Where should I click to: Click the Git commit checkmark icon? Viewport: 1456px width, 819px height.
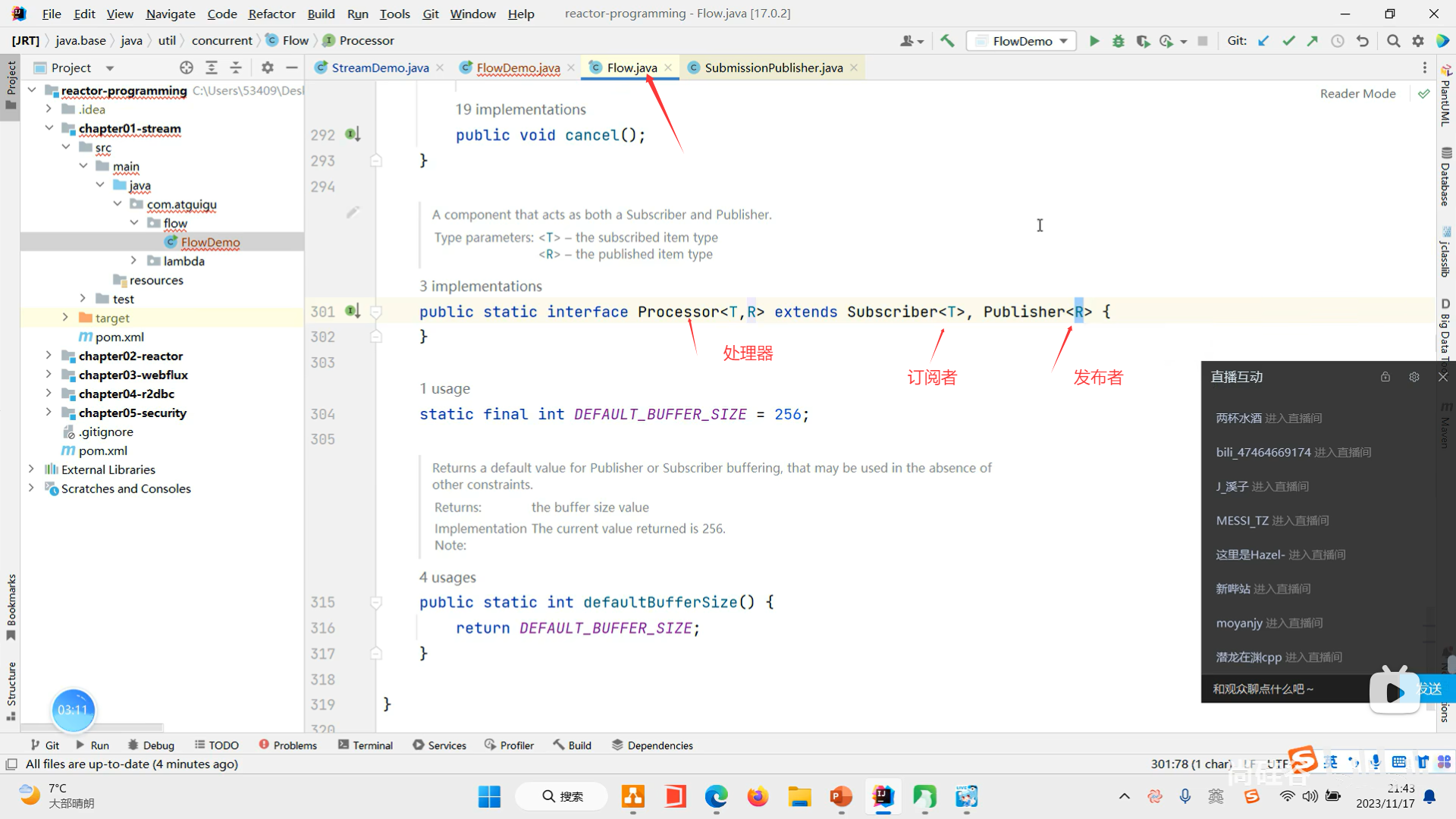pos(1288,41)
